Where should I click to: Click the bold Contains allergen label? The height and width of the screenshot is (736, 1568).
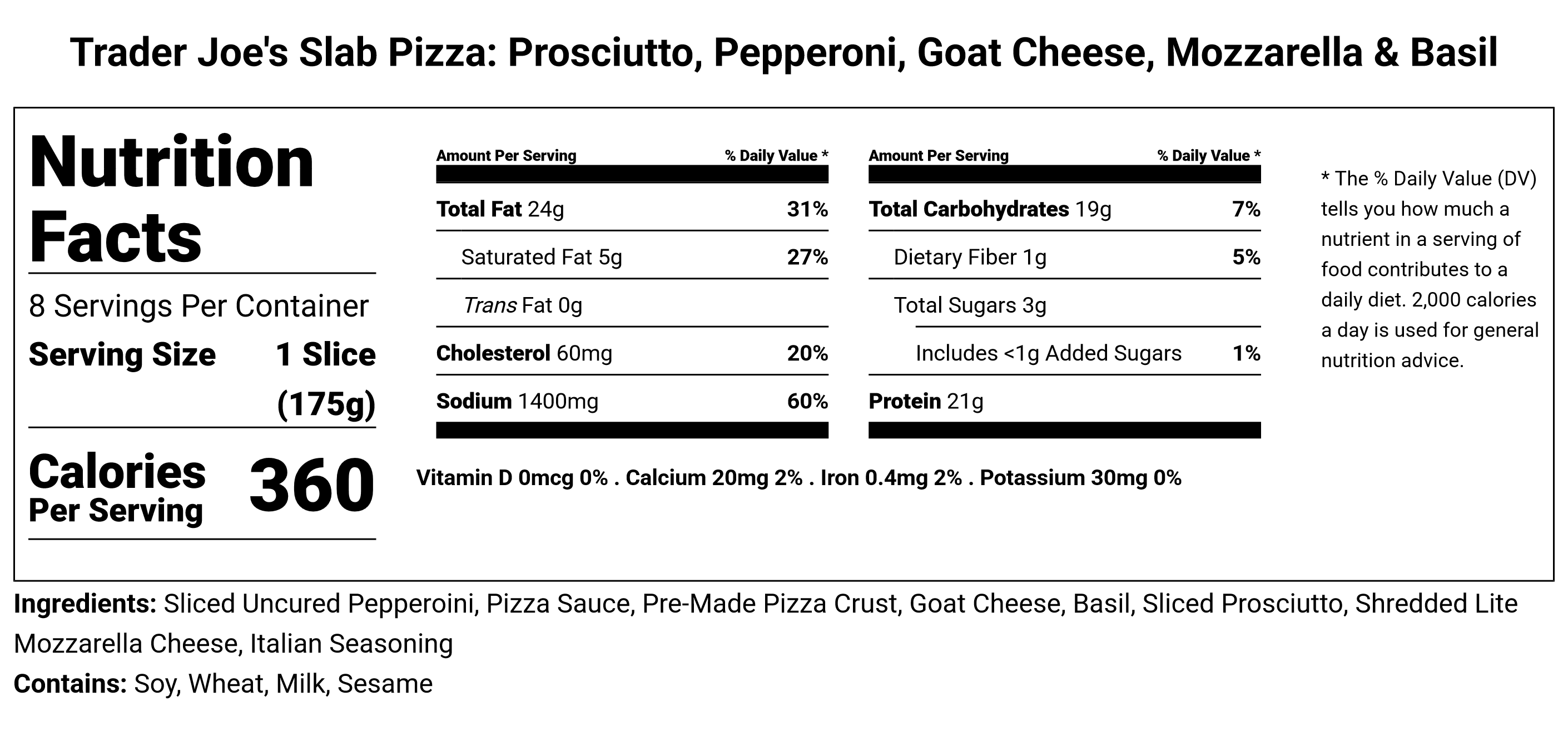coord(70,684)
